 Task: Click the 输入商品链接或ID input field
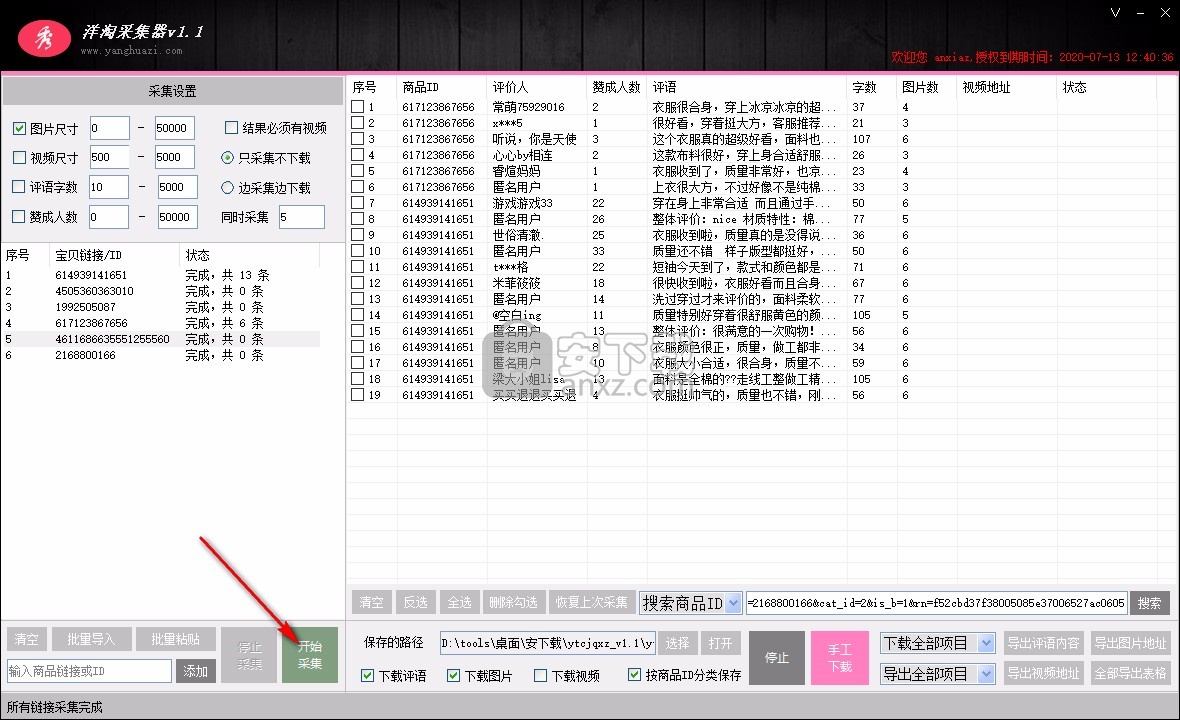(90, 671)
